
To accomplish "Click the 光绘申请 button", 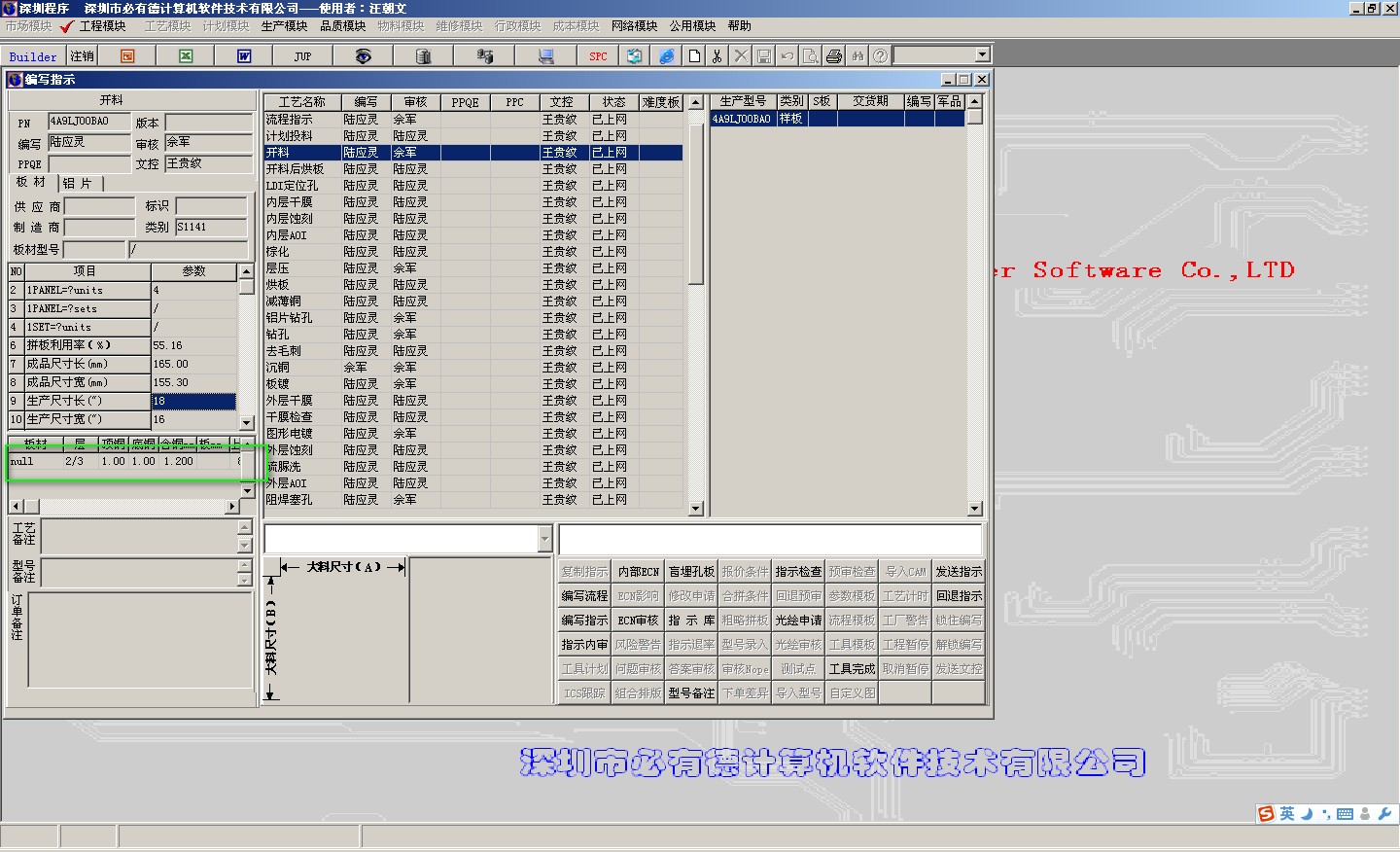I will [798, 621].
